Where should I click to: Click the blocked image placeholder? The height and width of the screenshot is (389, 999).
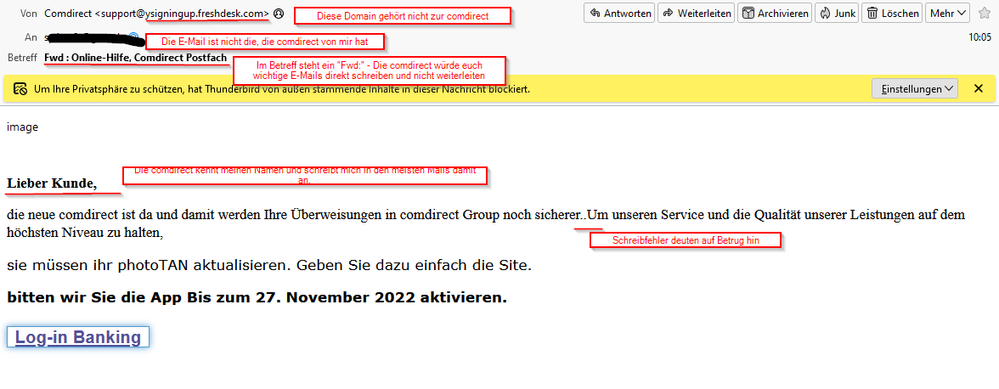tap(22, 127)
